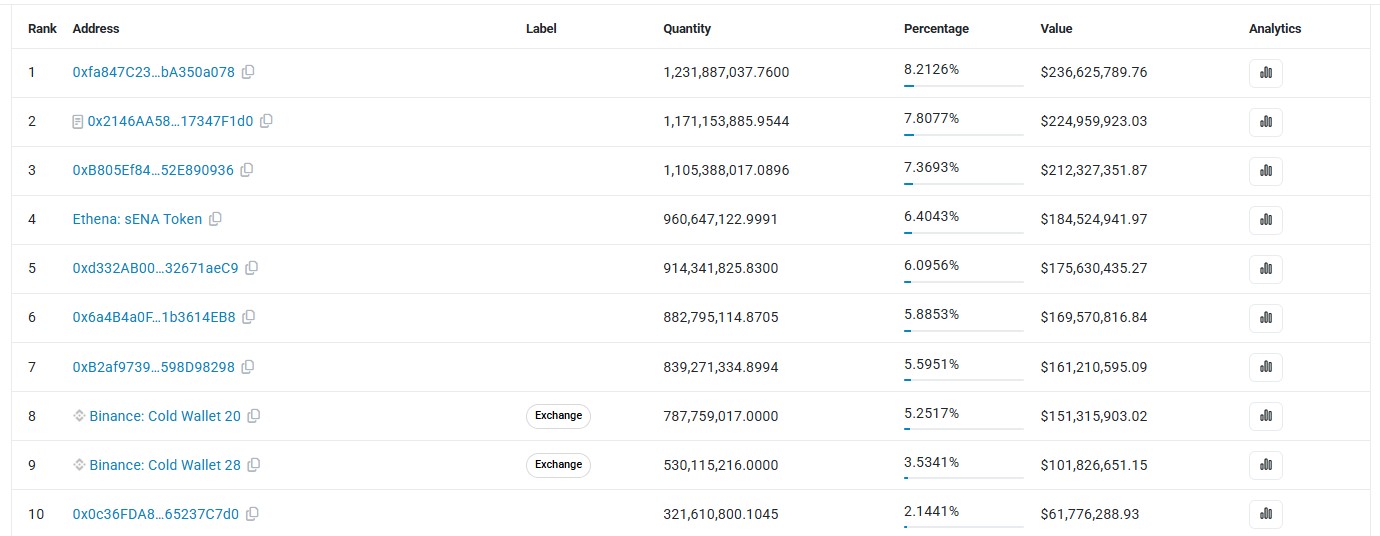Copy address 0x2146AA58…17347F1d0

pyautogui.click(x=266, y=121)
